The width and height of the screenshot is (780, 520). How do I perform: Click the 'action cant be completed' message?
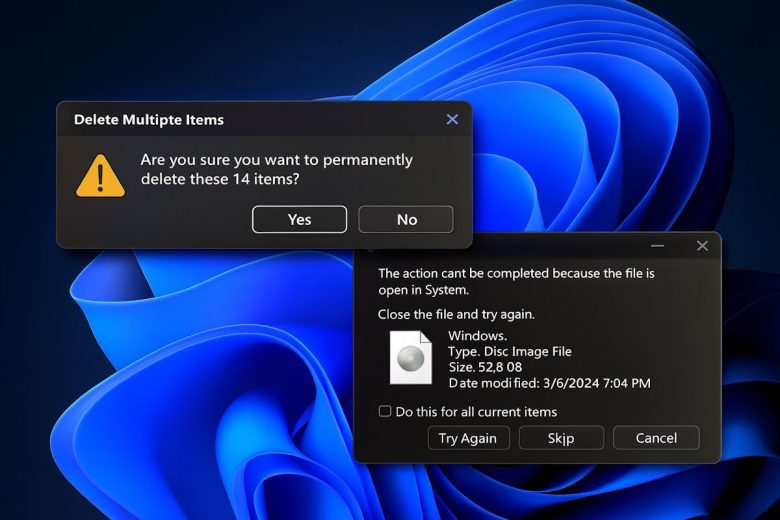[x=516, y=281]
